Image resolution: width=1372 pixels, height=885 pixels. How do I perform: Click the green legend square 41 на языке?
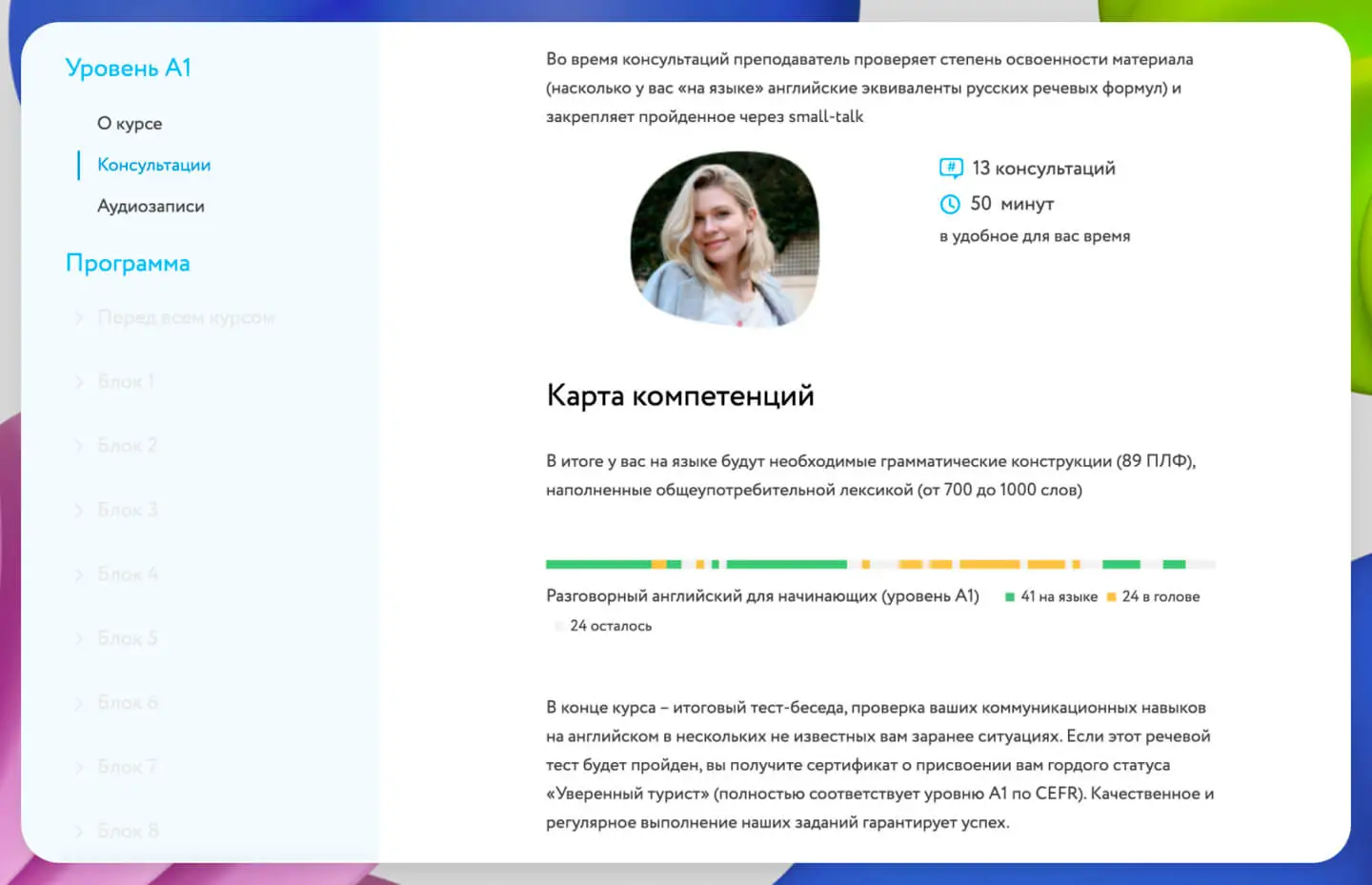pyautogui.click(x=1010, y=597)
